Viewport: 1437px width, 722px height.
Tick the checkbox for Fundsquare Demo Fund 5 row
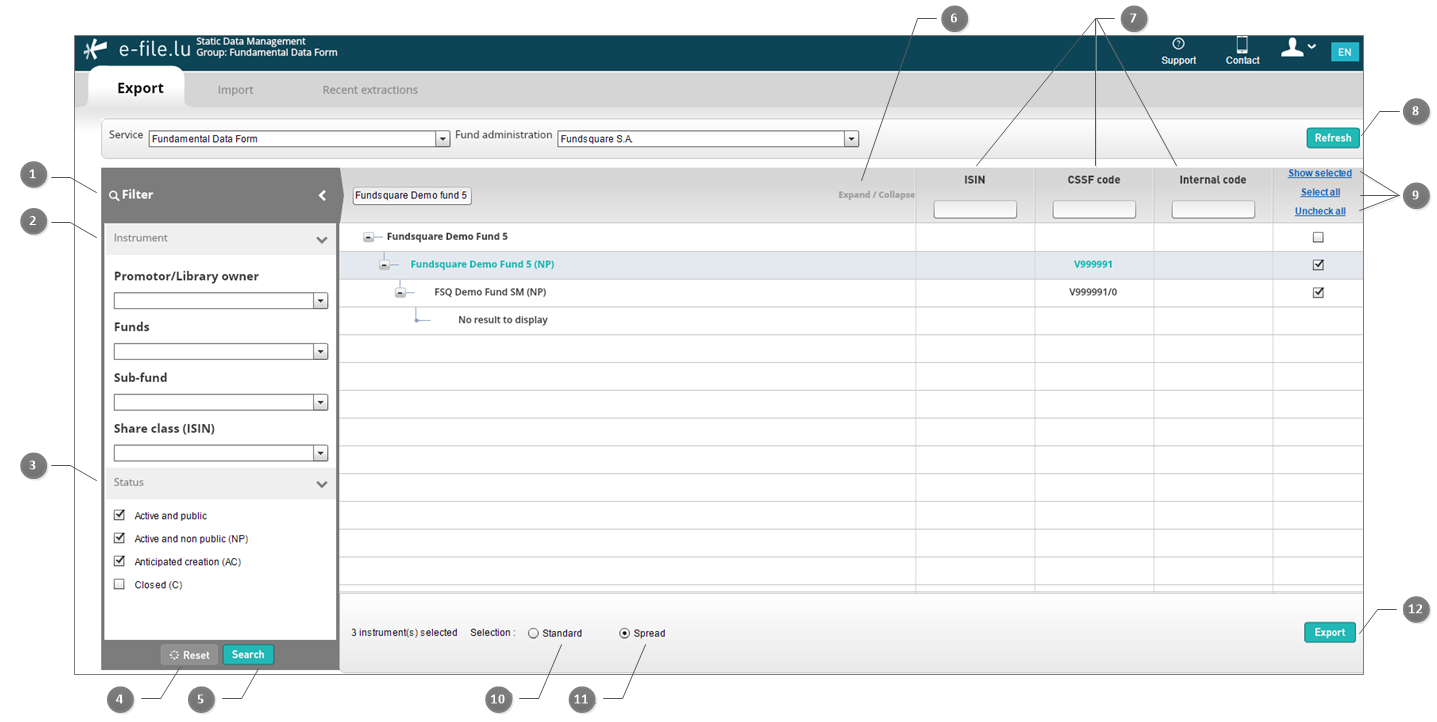click(1318, 237)
